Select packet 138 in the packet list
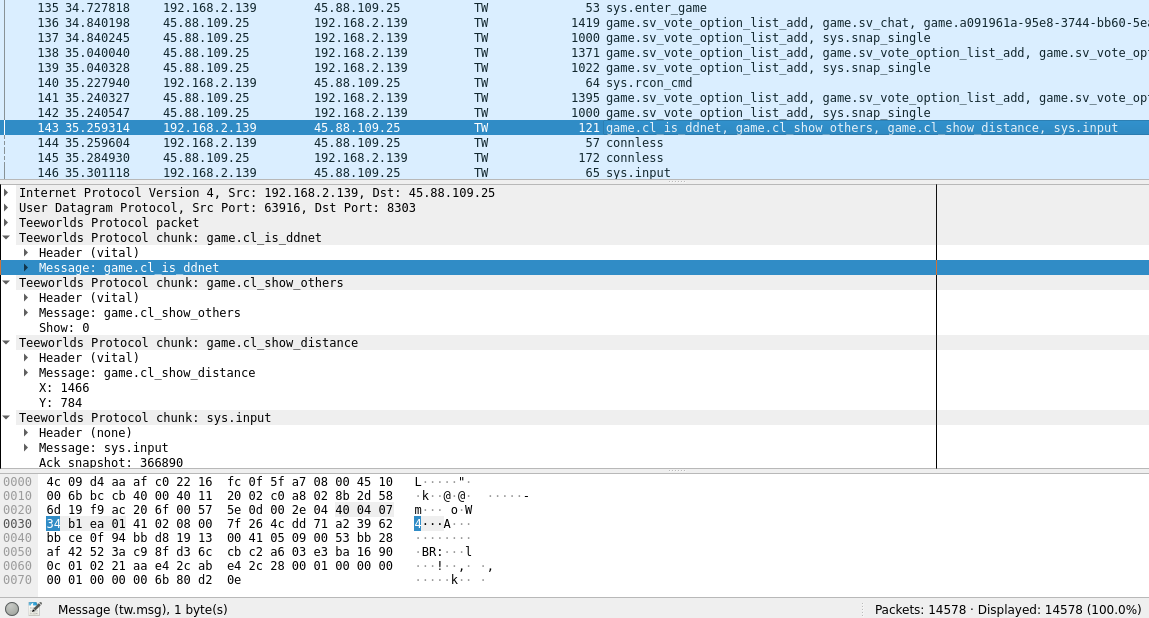 click(574, 53)
